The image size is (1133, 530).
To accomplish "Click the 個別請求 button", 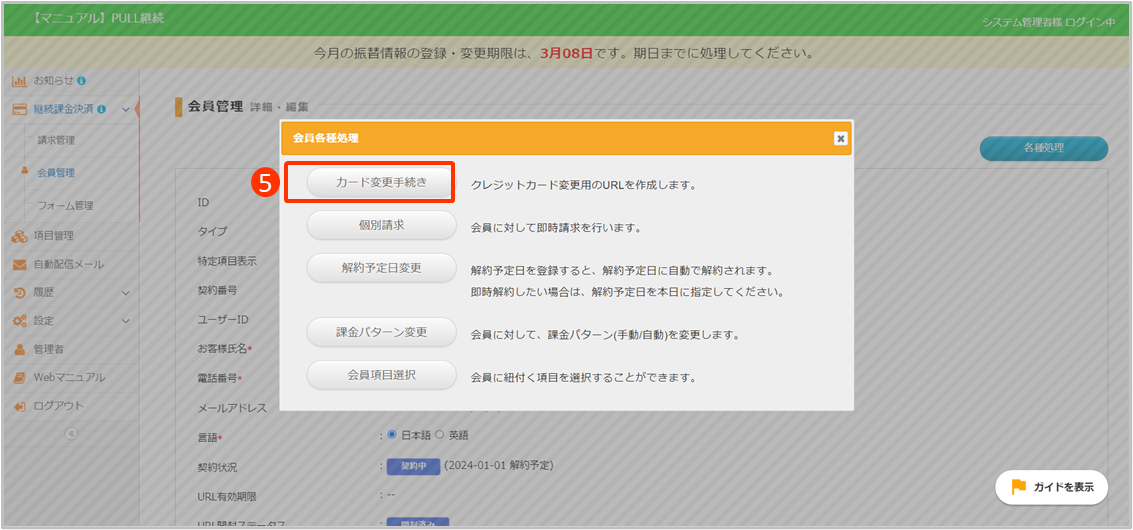I will [381, 226].
